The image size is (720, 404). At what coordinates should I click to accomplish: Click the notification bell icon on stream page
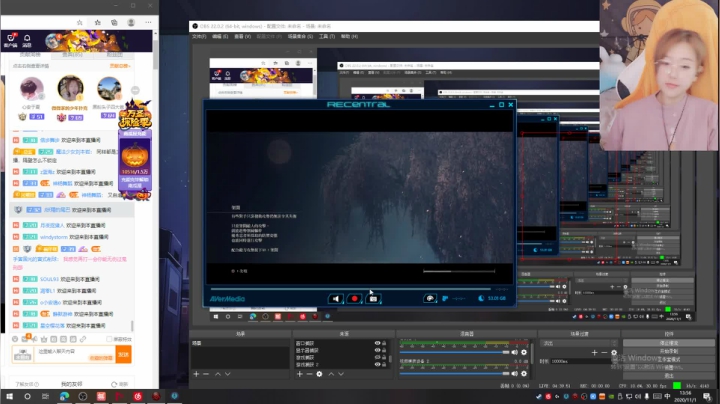(x=27, y=38)
